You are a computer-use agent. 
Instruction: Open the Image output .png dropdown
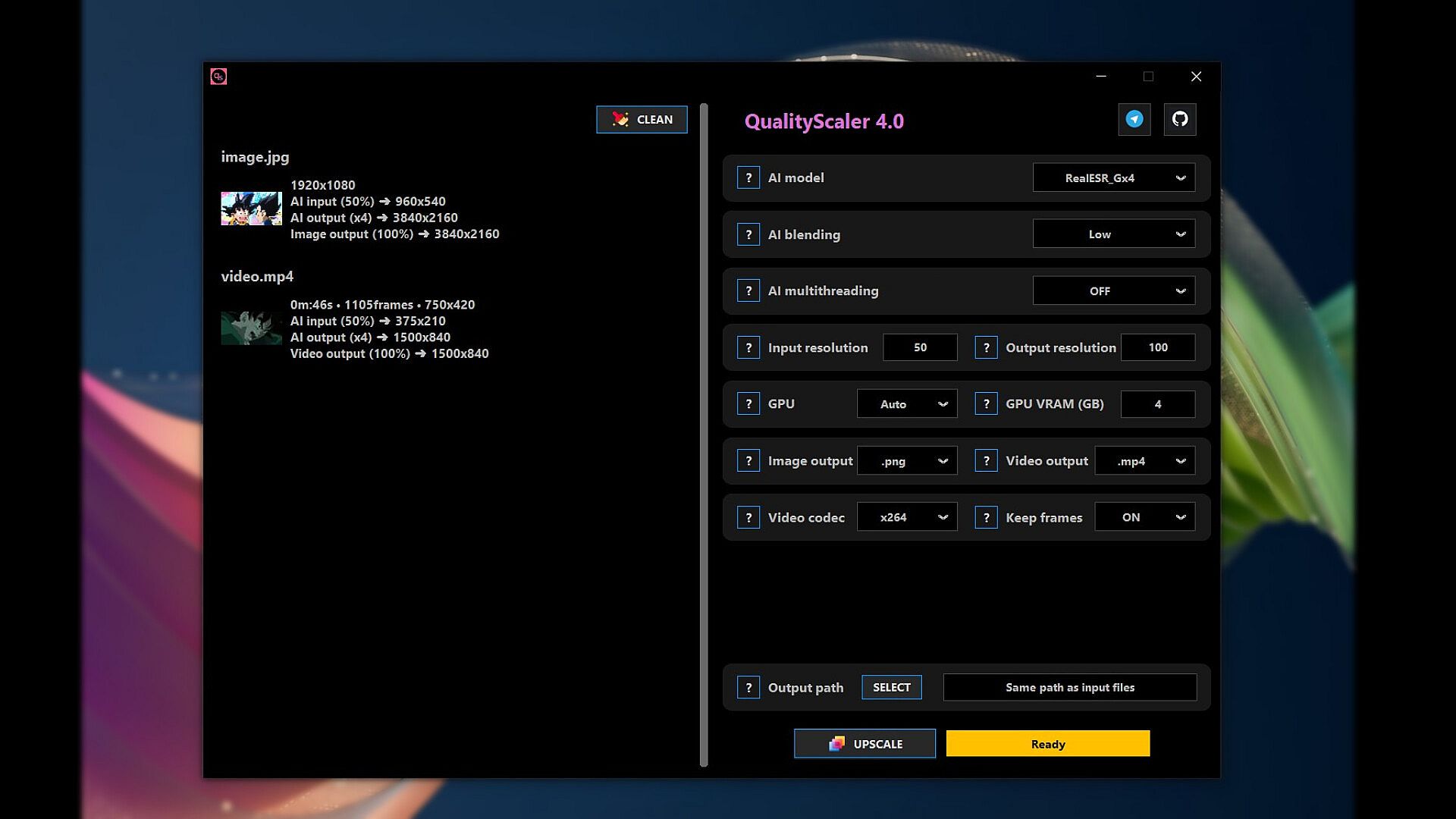click(906, 461)
